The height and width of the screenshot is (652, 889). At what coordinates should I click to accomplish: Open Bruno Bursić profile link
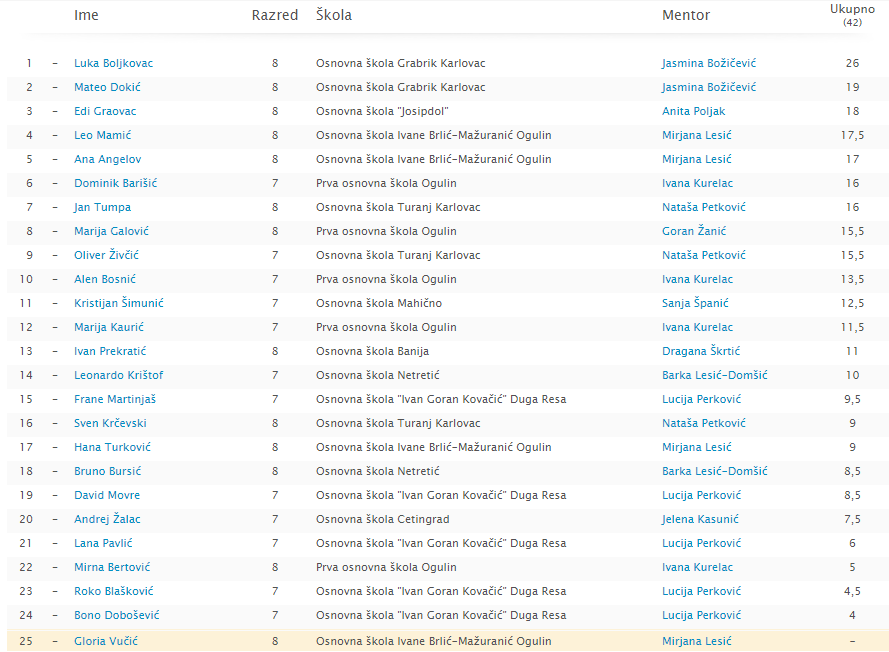point(108,471)
